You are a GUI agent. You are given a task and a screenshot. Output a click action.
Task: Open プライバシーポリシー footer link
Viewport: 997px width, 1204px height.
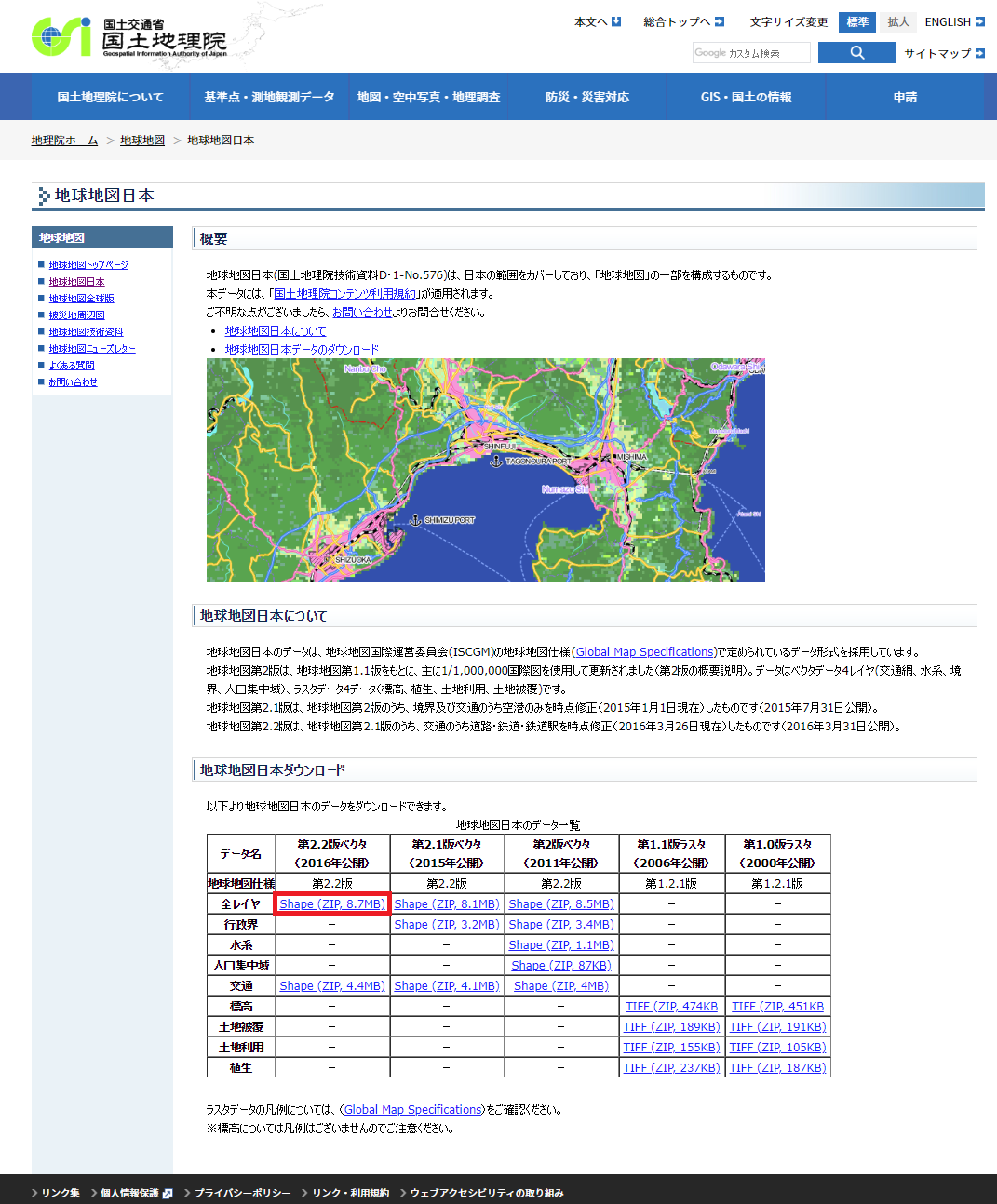point(242,1193)
